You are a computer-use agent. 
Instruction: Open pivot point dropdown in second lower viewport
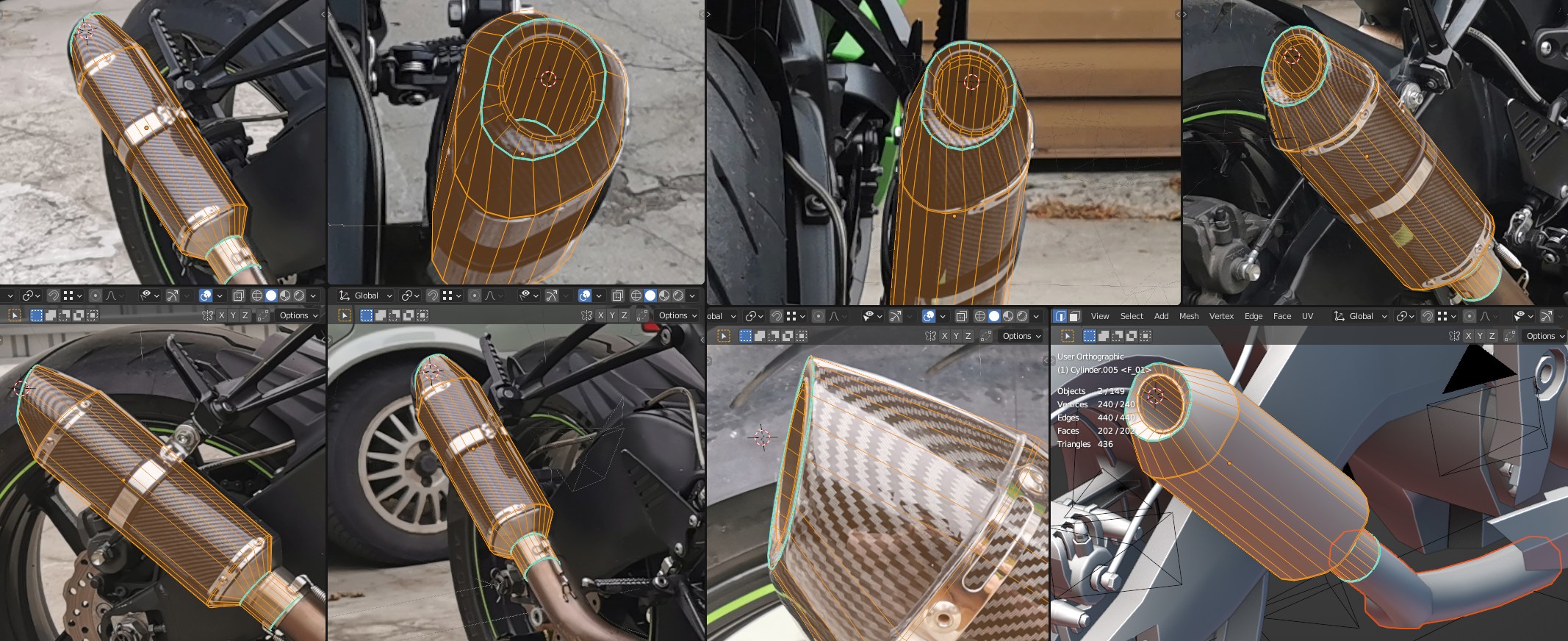point(411,296)
